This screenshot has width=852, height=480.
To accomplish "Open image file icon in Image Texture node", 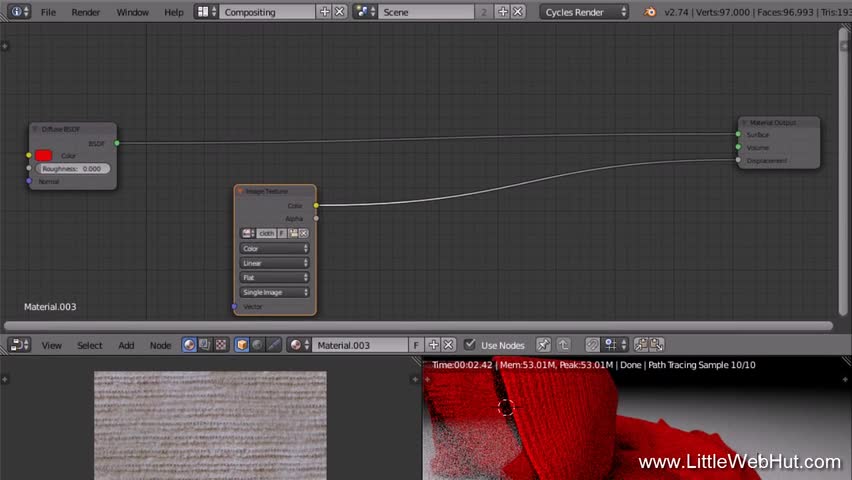I will pyautogui.click(x=293, y=233).
